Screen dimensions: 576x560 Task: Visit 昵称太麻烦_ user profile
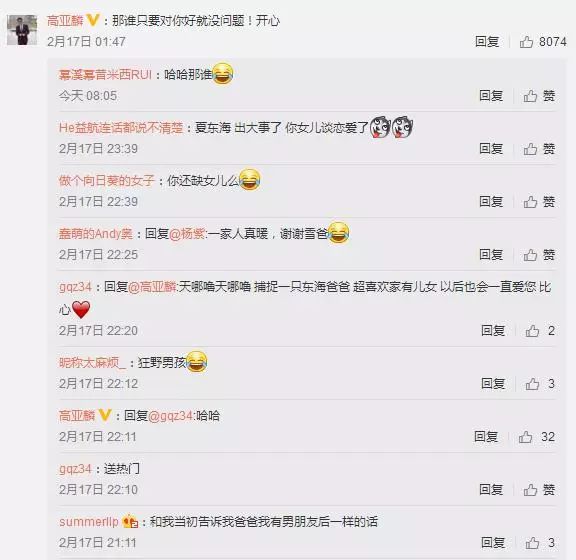point(92,363)
